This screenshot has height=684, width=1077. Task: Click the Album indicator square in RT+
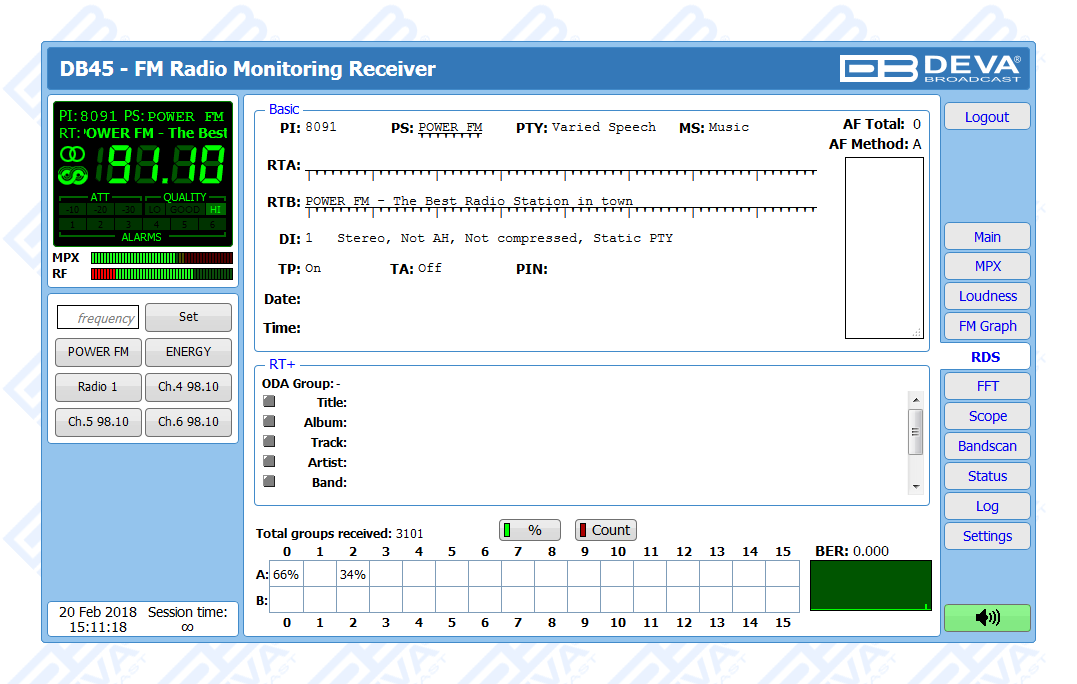[269, 422]
